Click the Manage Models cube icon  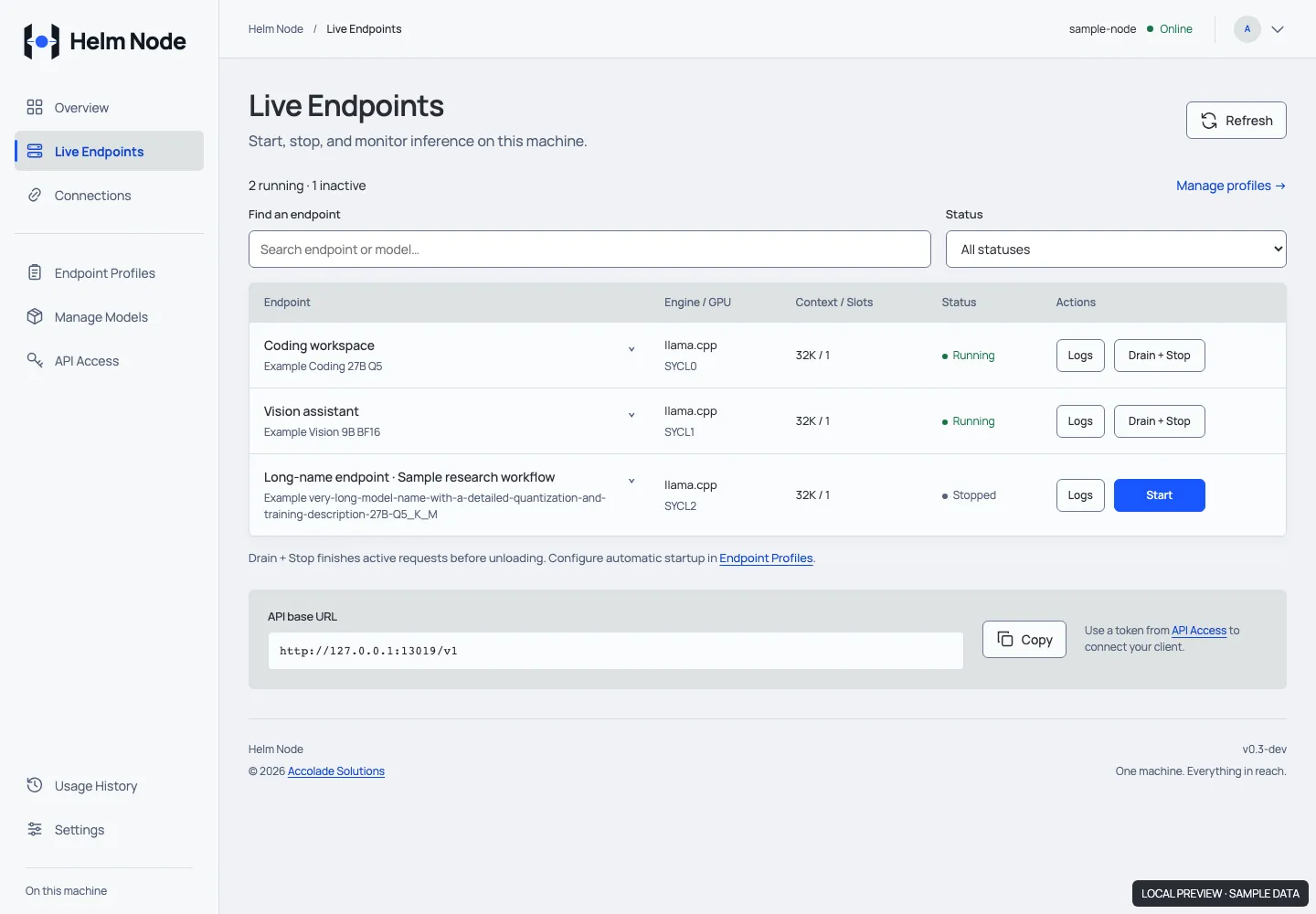tap(35, 316)
